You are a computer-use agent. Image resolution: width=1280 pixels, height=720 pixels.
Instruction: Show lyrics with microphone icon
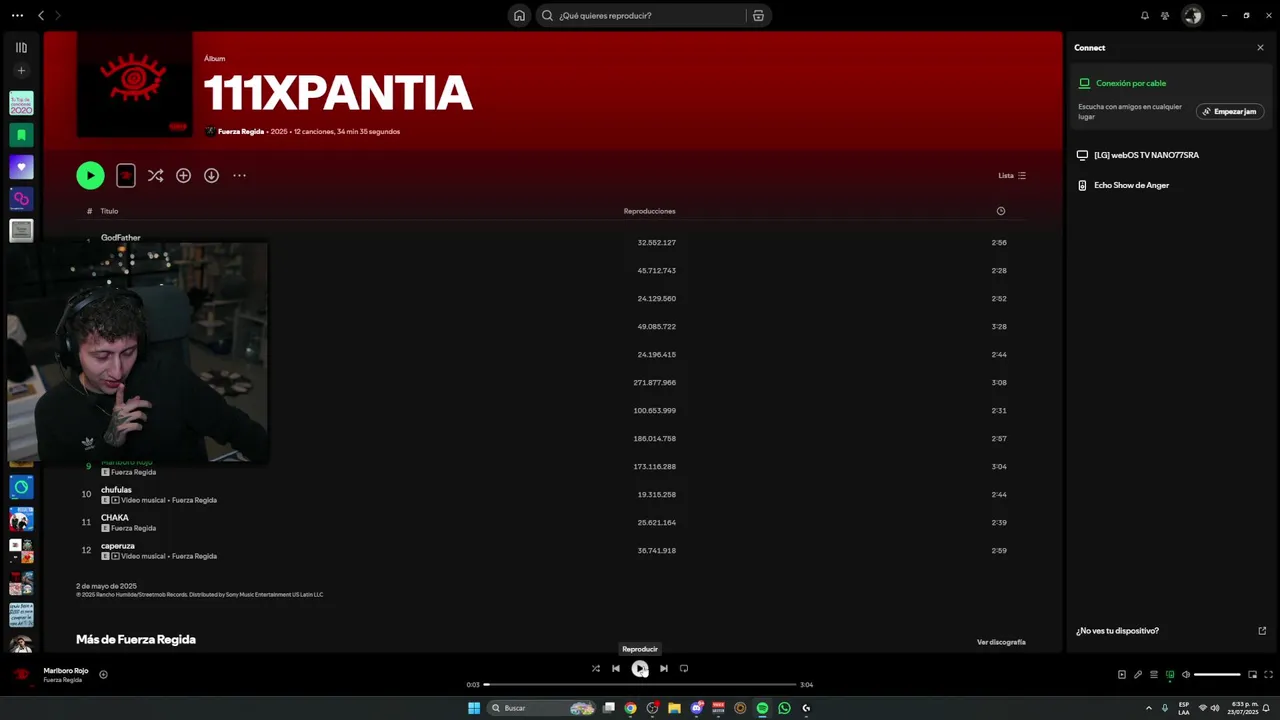tap(1138, 674)
